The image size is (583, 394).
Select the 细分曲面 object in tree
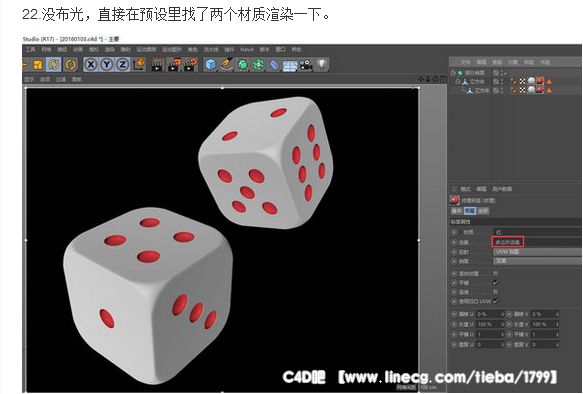point(475,72)
